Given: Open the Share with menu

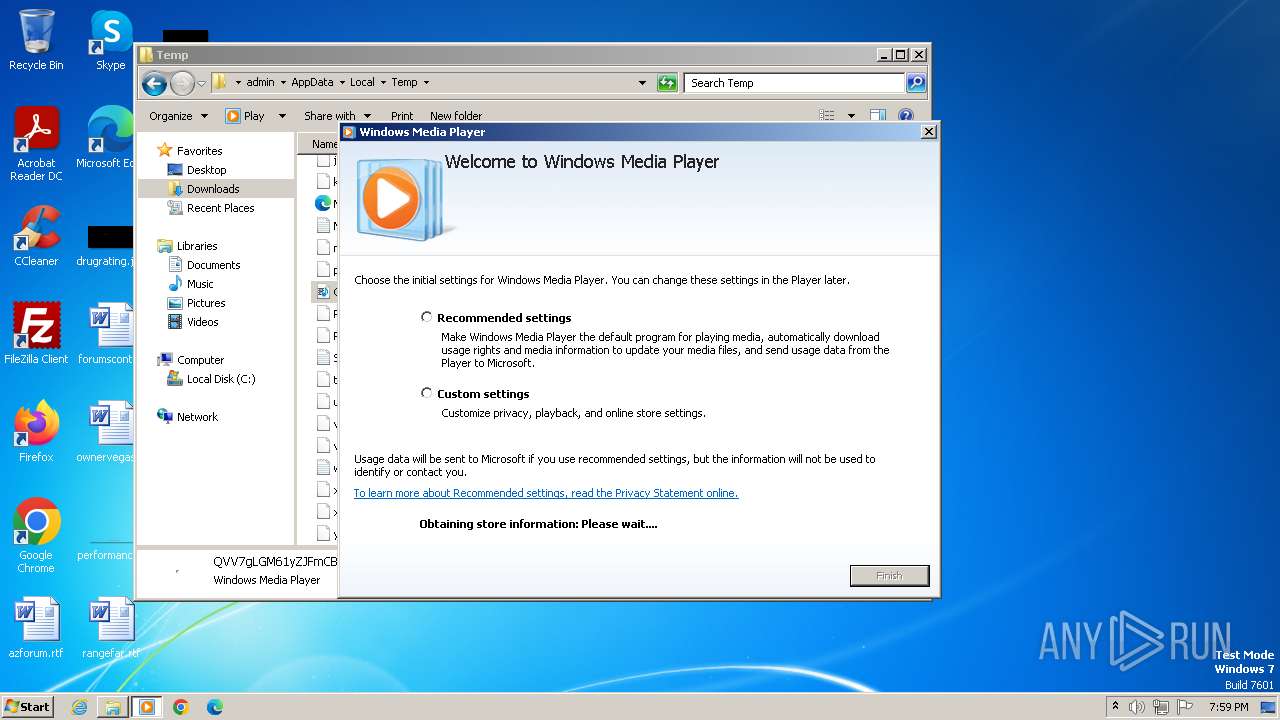Looking at the screenshot, I should 338,116.
